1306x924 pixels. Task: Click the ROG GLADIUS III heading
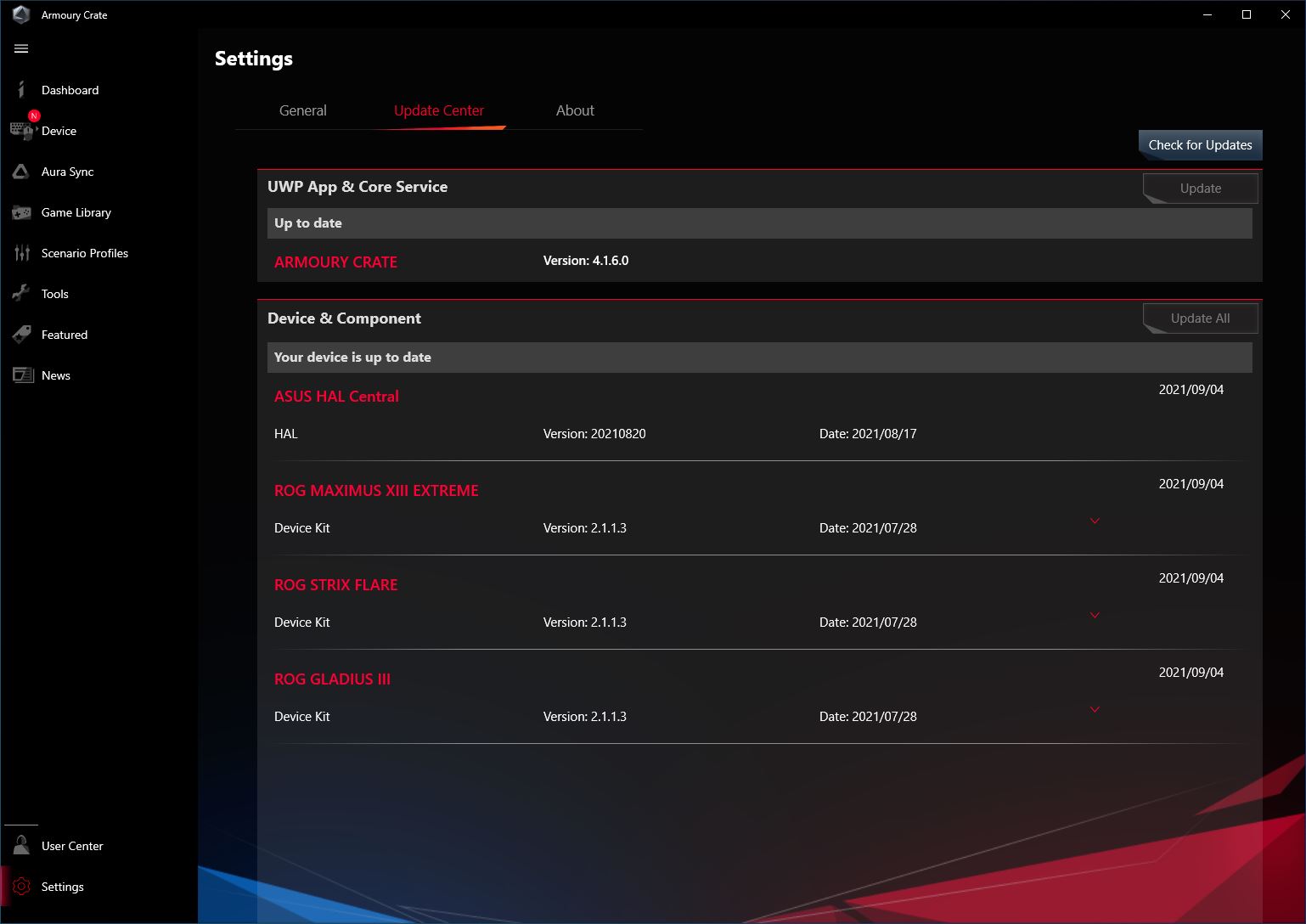point(332,679)
